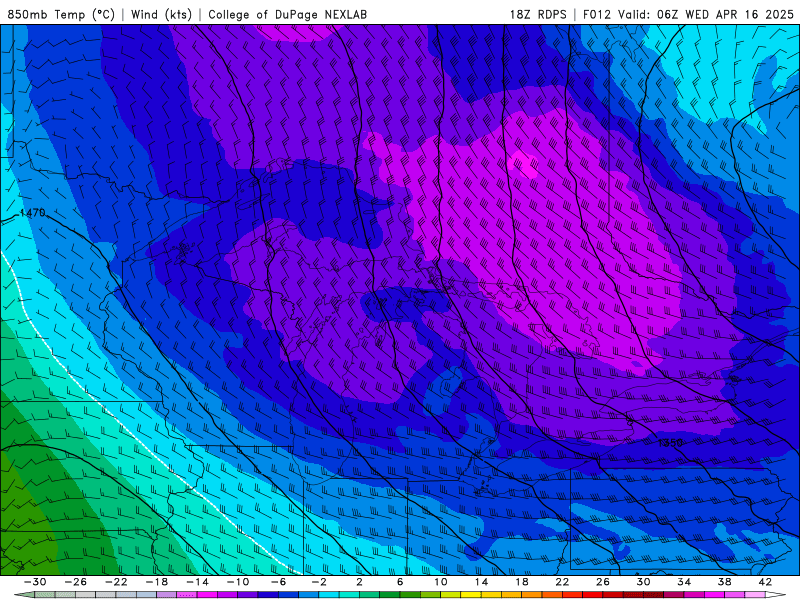Click the -26 colorbar scale label
This screenshot has width=800, height=600.
pyautogui.click(x=76, y=582)
